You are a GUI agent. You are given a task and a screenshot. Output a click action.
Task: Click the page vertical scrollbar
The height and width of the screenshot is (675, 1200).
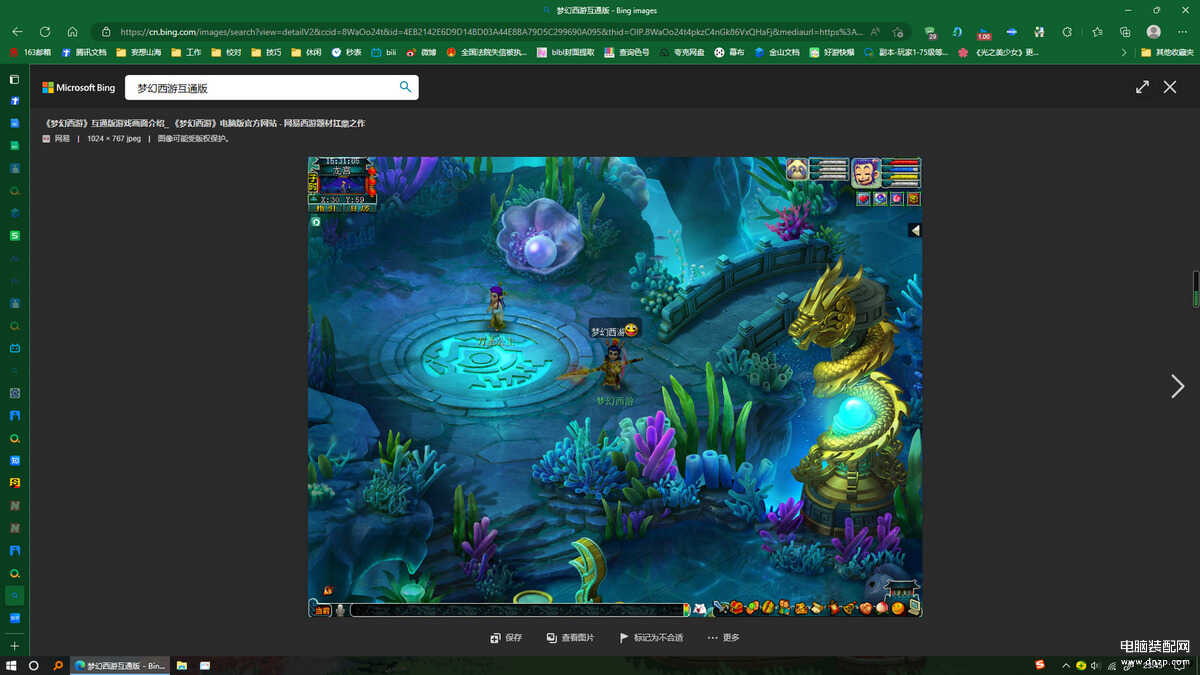(x=1195, y=289)
